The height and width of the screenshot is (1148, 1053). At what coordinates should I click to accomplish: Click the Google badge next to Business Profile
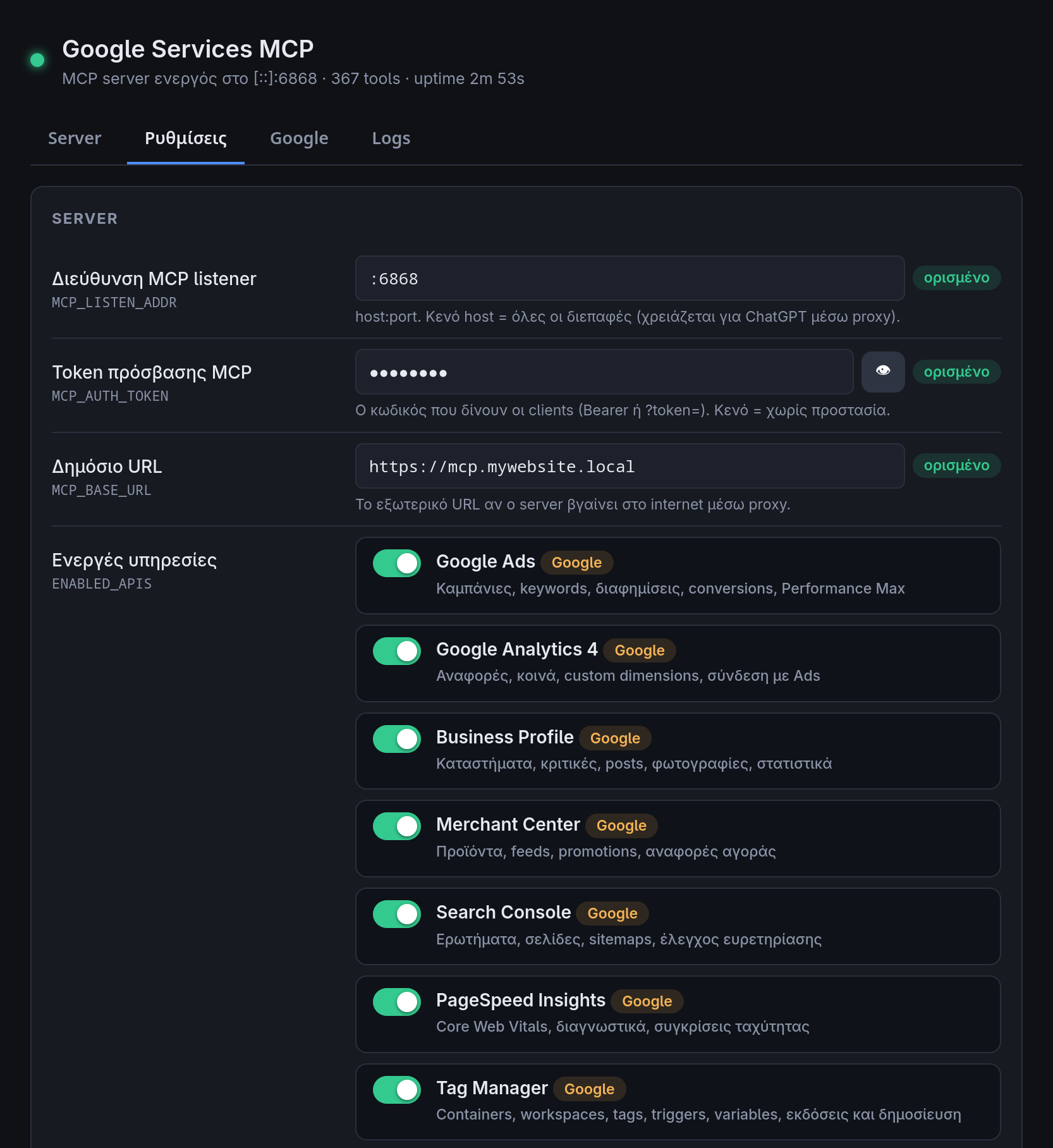(x=615, y=738)
